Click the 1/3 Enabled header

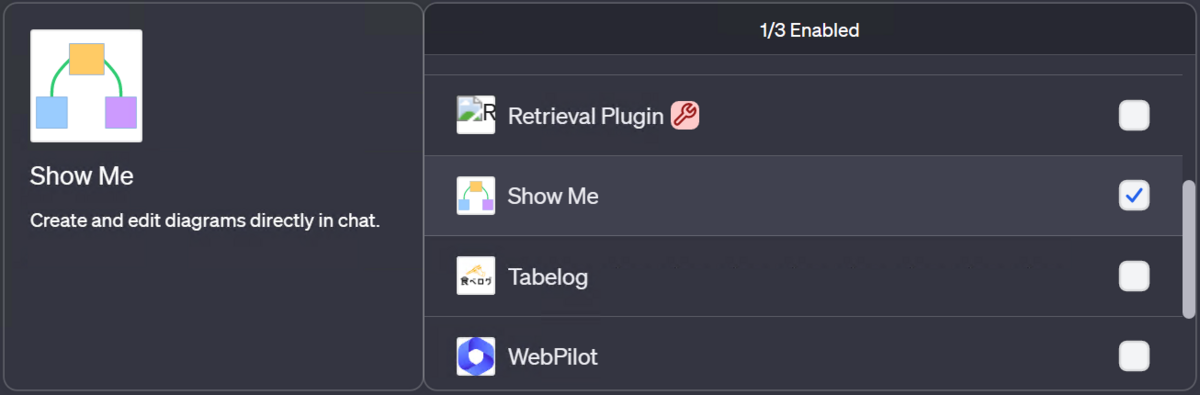809,30
